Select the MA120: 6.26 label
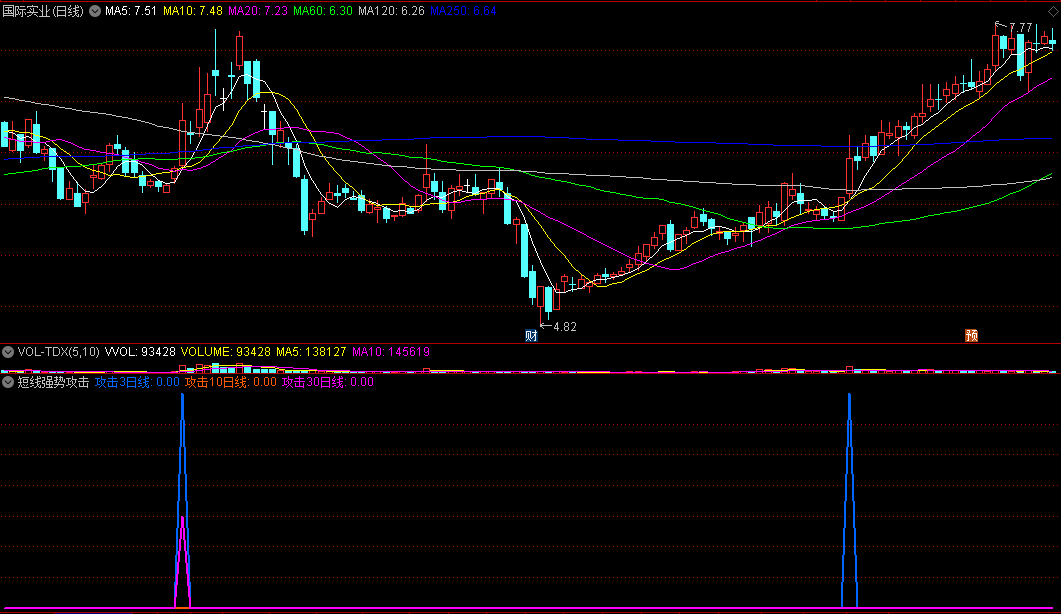This screenshot has width=1061, height=614. [391, 12]
